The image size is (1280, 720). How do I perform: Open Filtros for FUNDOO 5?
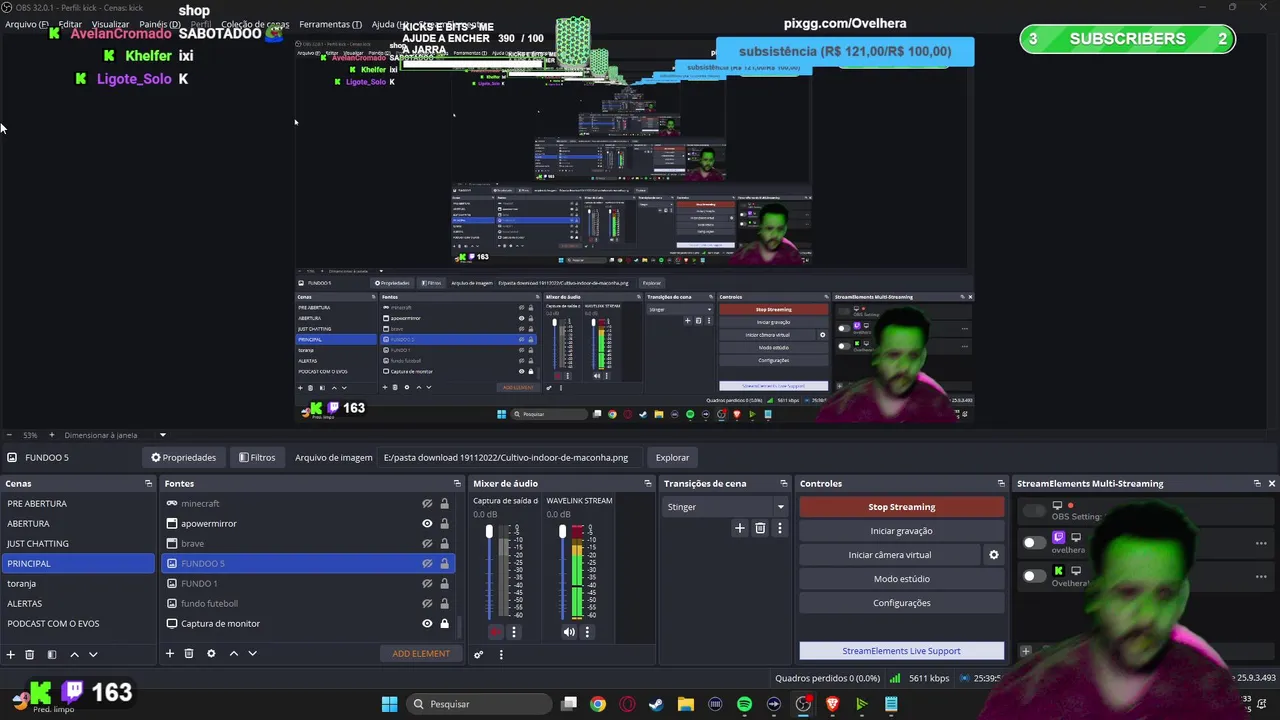click(x=257, y=457)
